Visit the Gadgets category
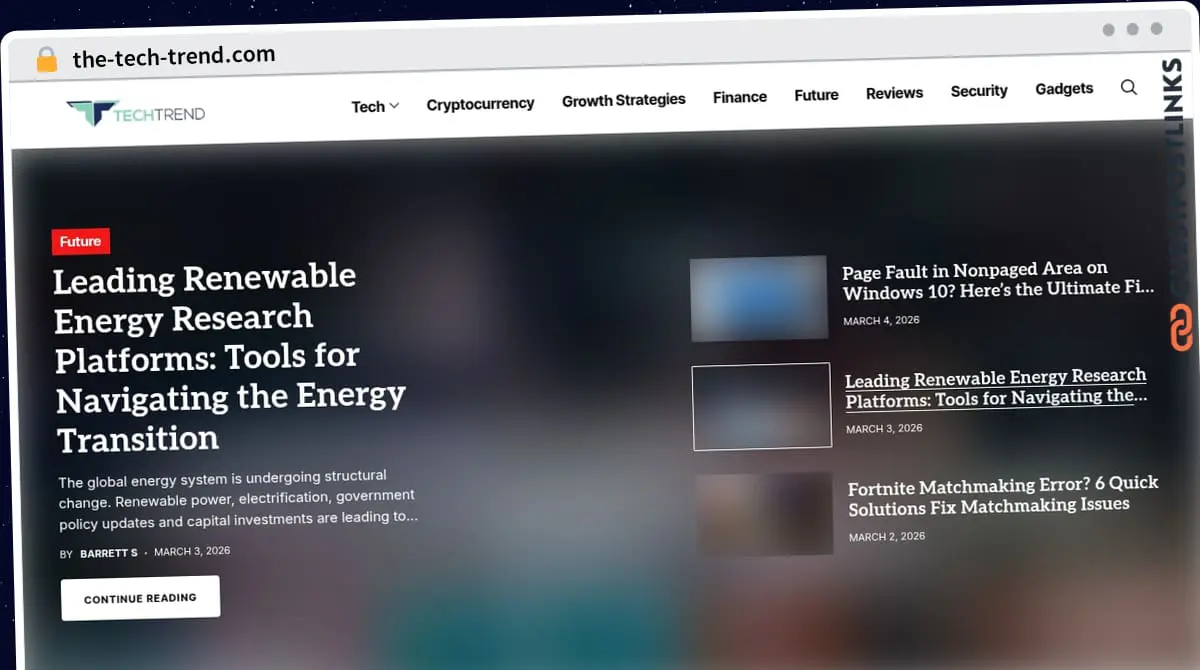The height and width of the screenshot is (670, 1200). click(x=1064, y=89)
